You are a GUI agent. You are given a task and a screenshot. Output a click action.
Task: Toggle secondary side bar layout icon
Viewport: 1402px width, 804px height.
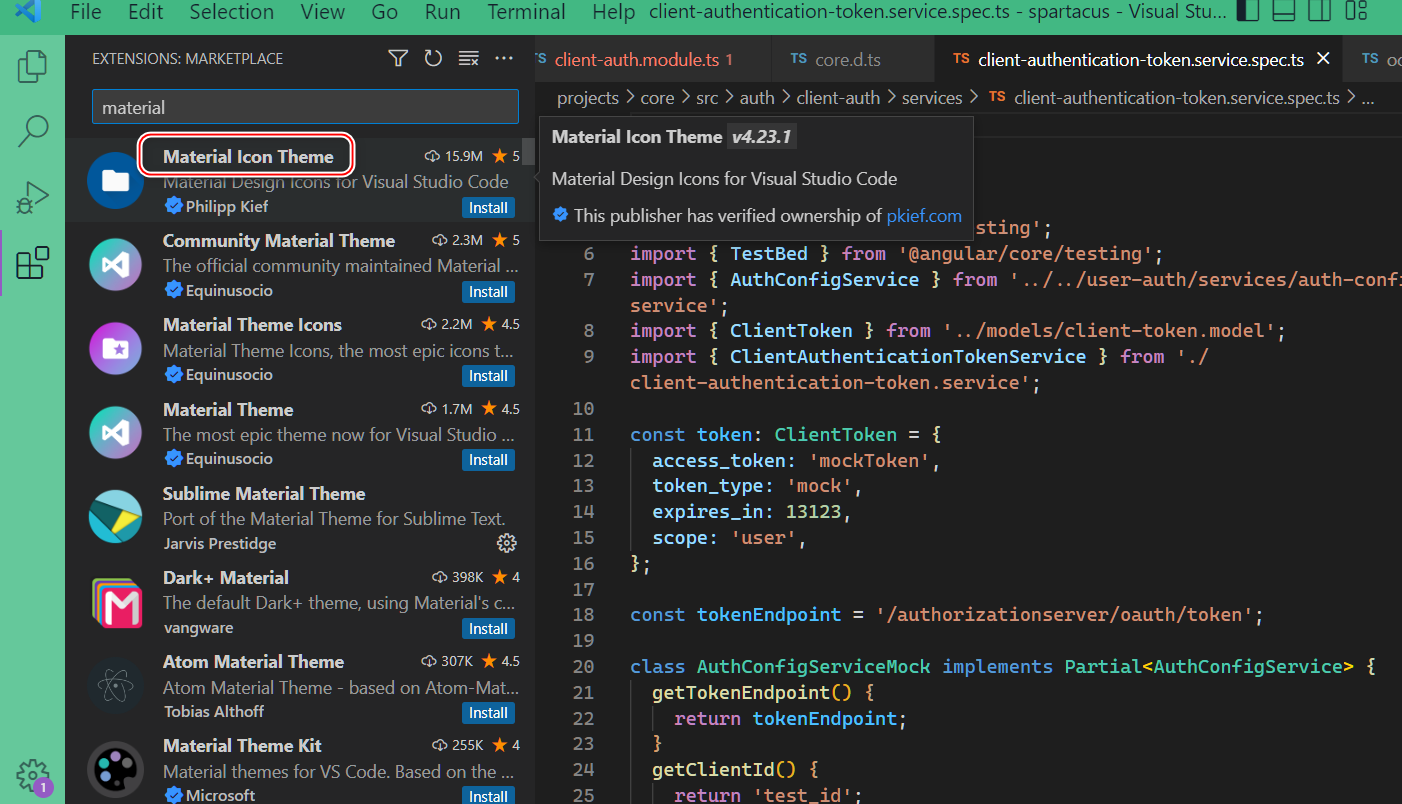click(1320, 11)
